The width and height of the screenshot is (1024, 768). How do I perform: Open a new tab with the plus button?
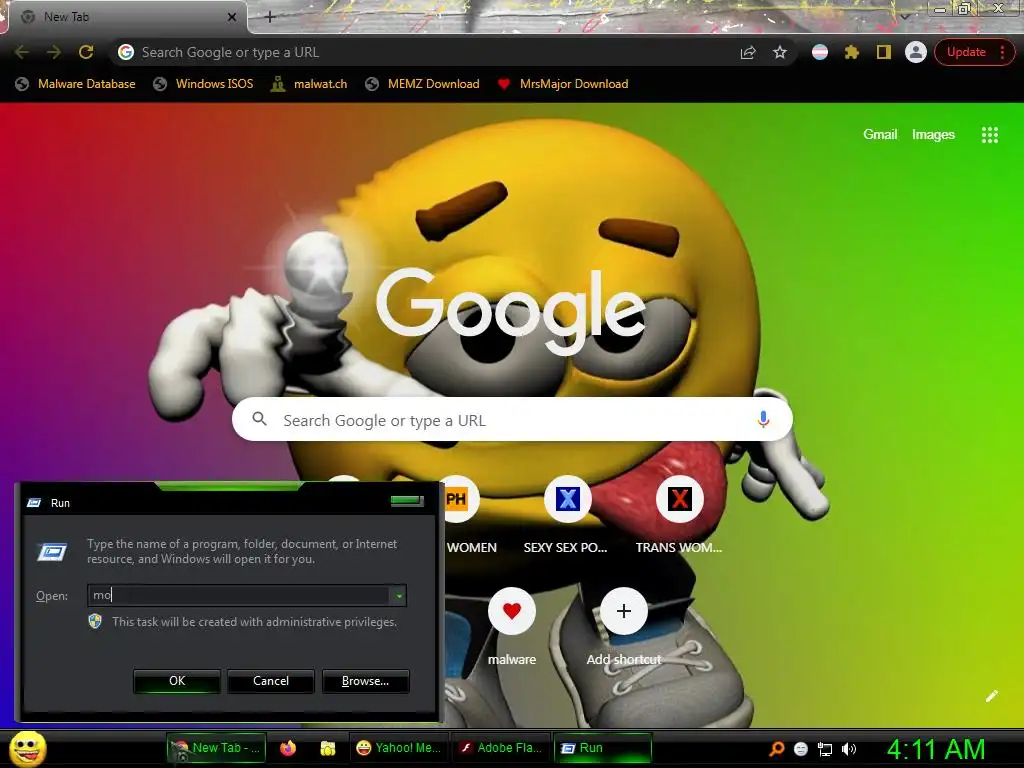point(270,17)
